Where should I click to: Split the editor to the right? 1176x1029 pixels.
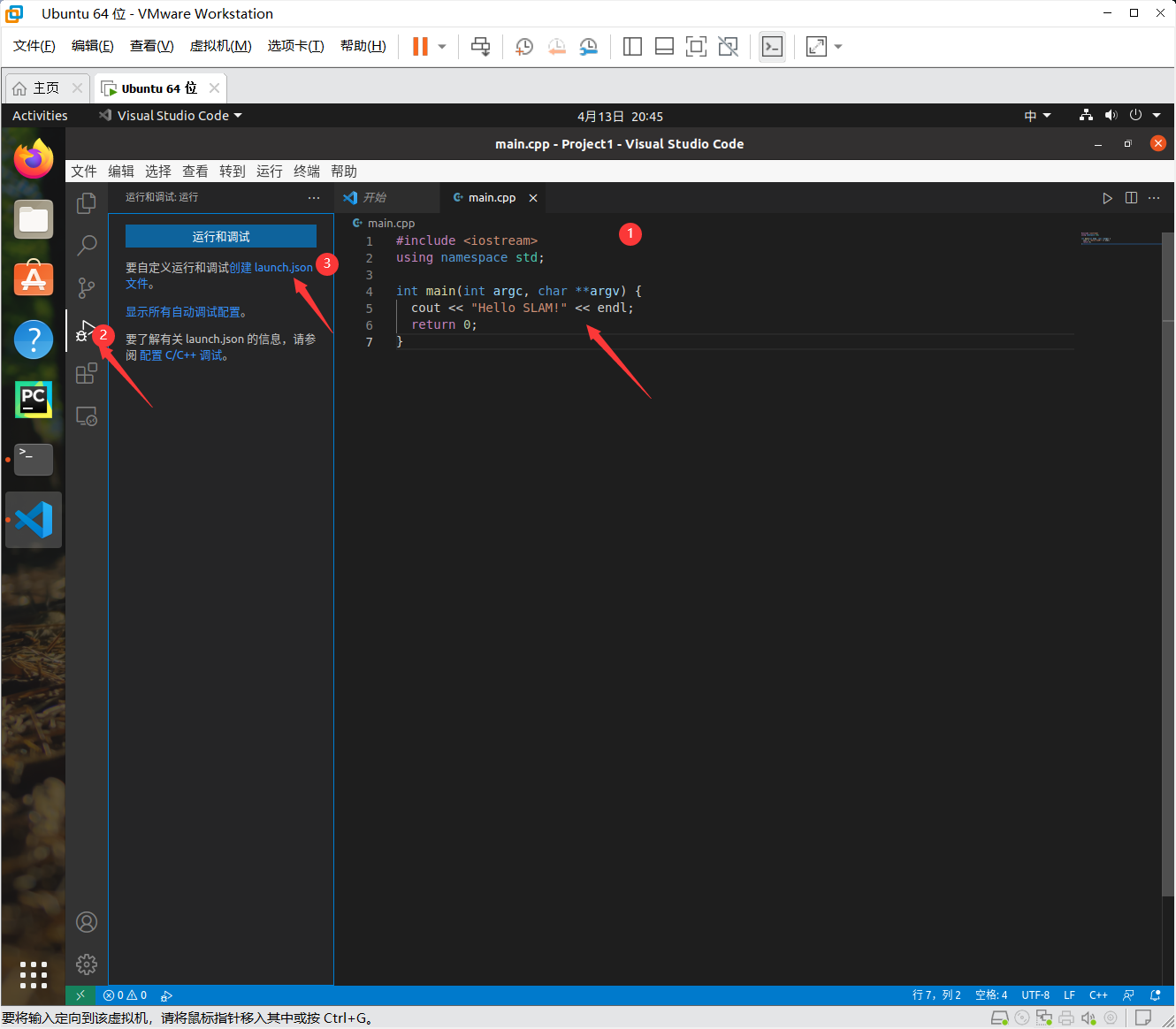(x=1131, y=198)
